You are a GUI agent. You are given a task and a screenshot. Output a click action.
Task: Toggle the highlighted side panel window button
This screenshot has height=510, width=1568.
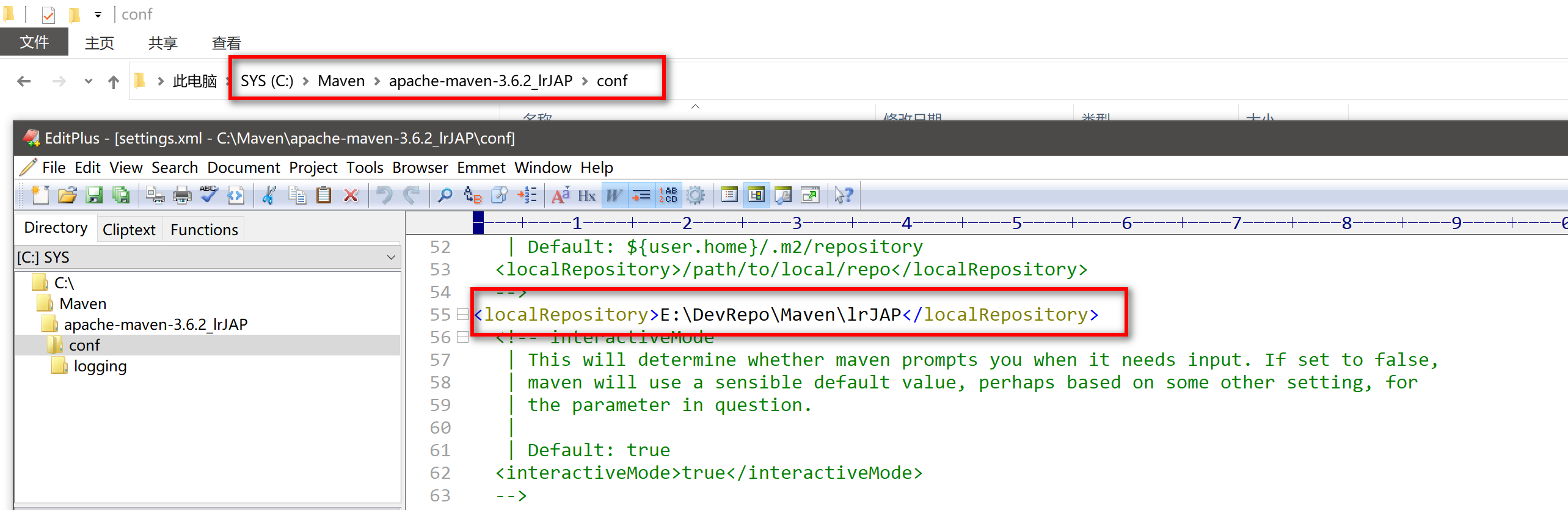tap(756, 195)
